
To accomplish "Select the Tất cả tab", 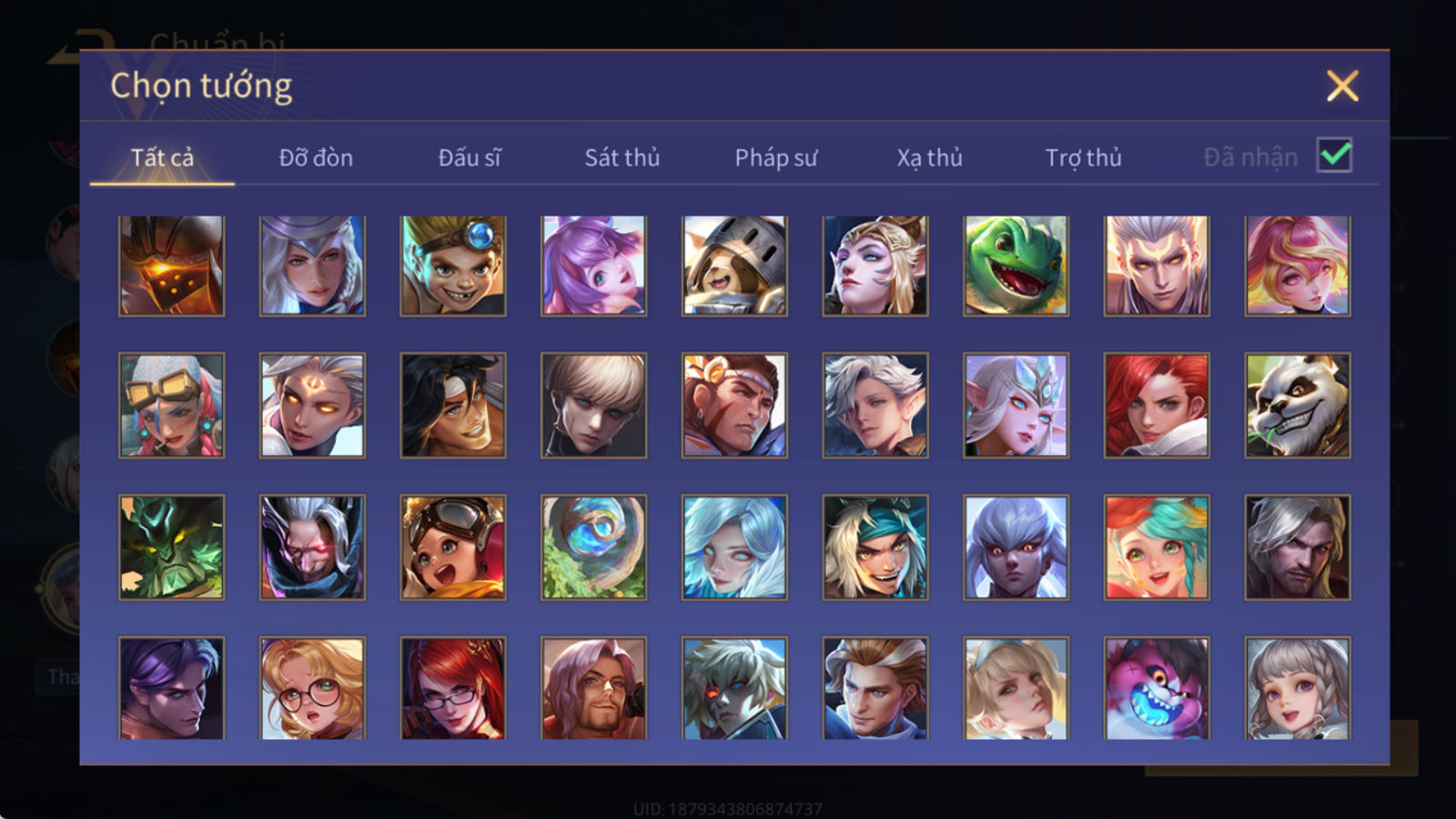I will click(x=162, y=157).
